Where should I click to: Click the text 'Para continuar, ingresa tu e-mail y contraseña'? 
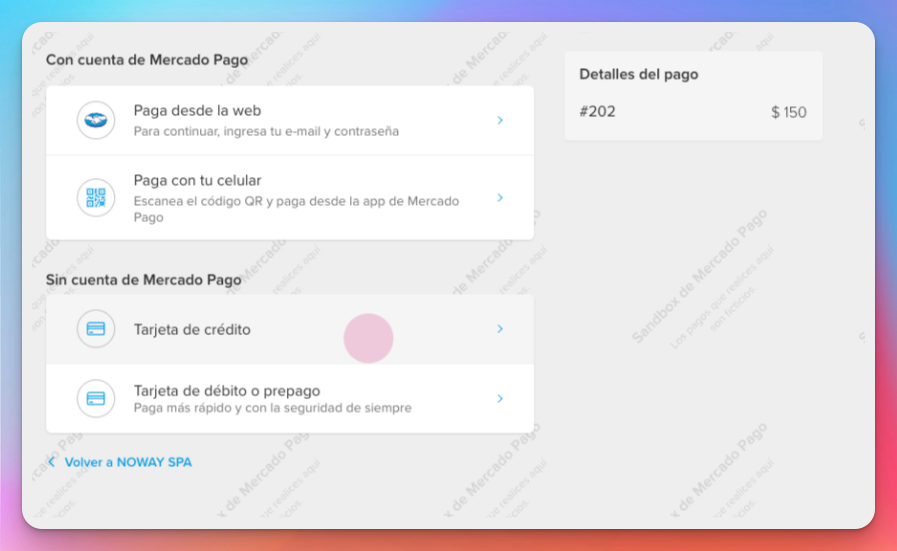(267, 131)
